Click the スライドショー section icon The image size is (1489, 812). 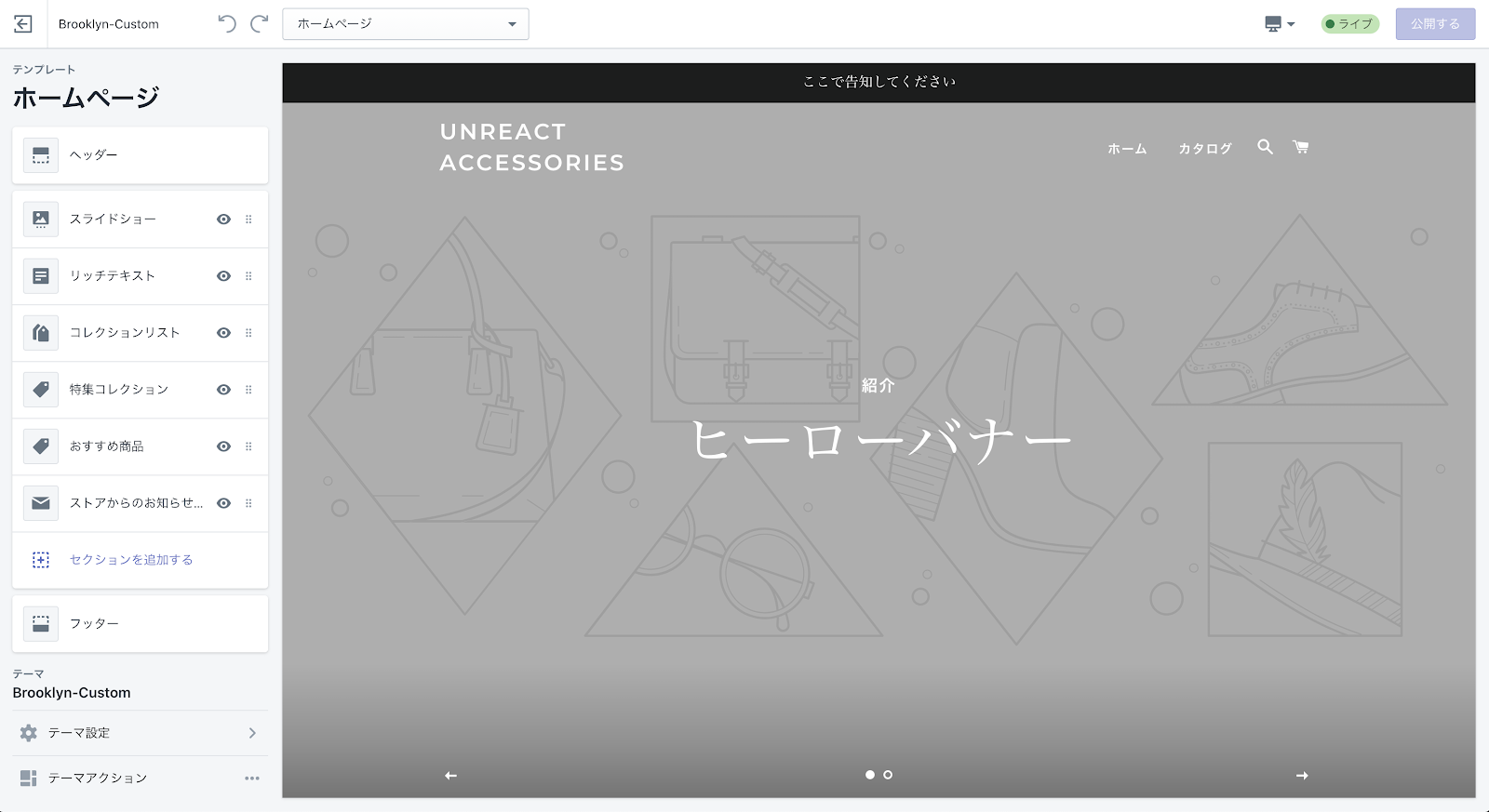tap(41, 220)
